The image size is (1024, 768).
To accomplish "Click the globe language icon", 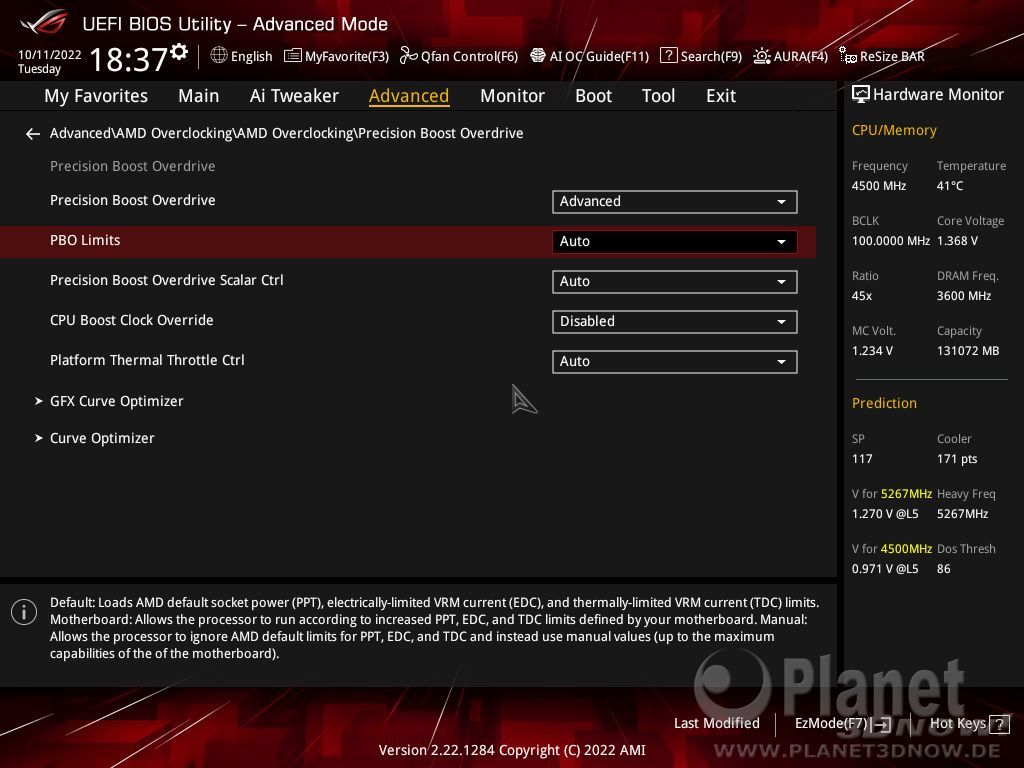I will tap(219, 56).
